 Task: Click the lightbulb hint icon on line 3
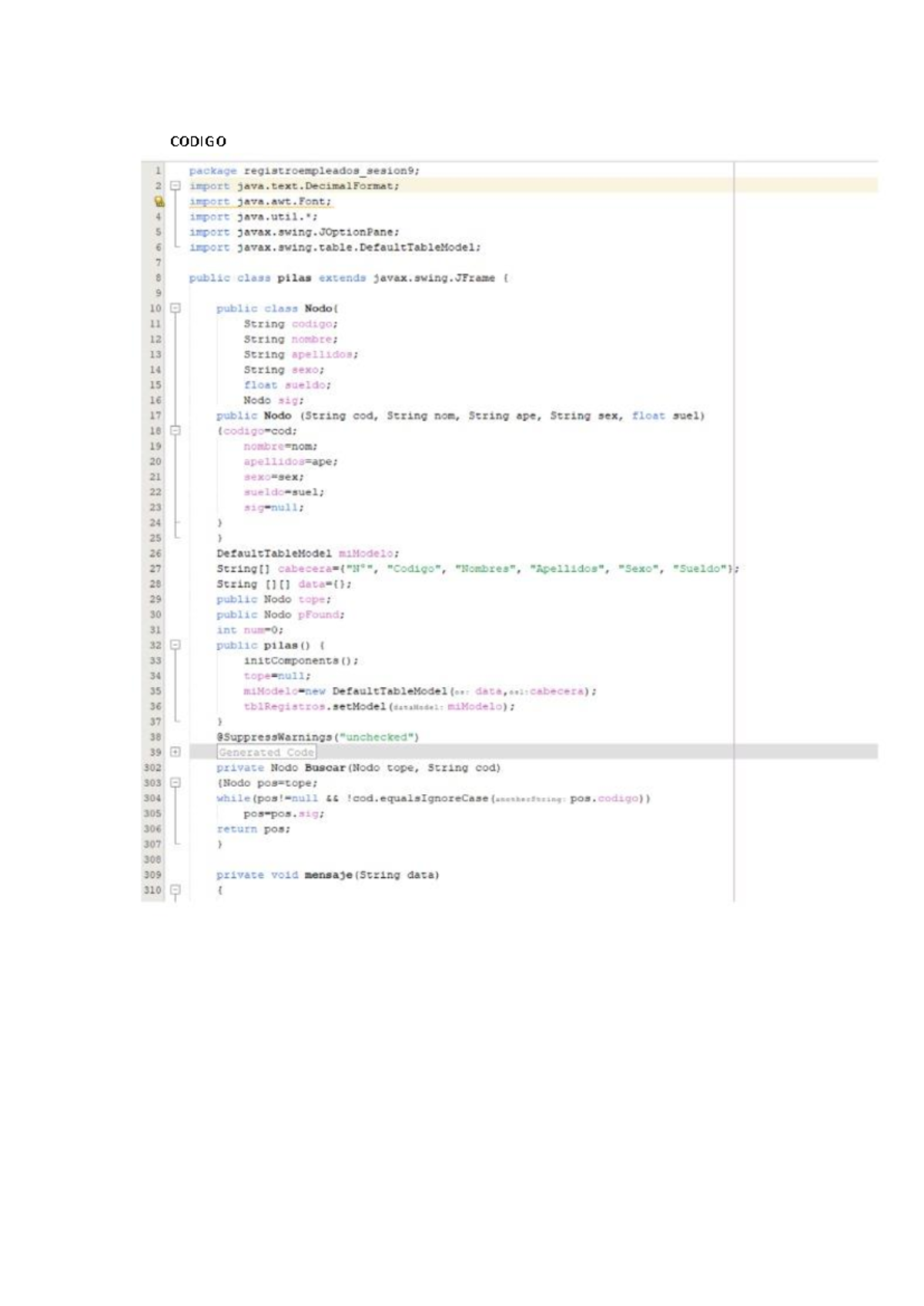[159, 202]
